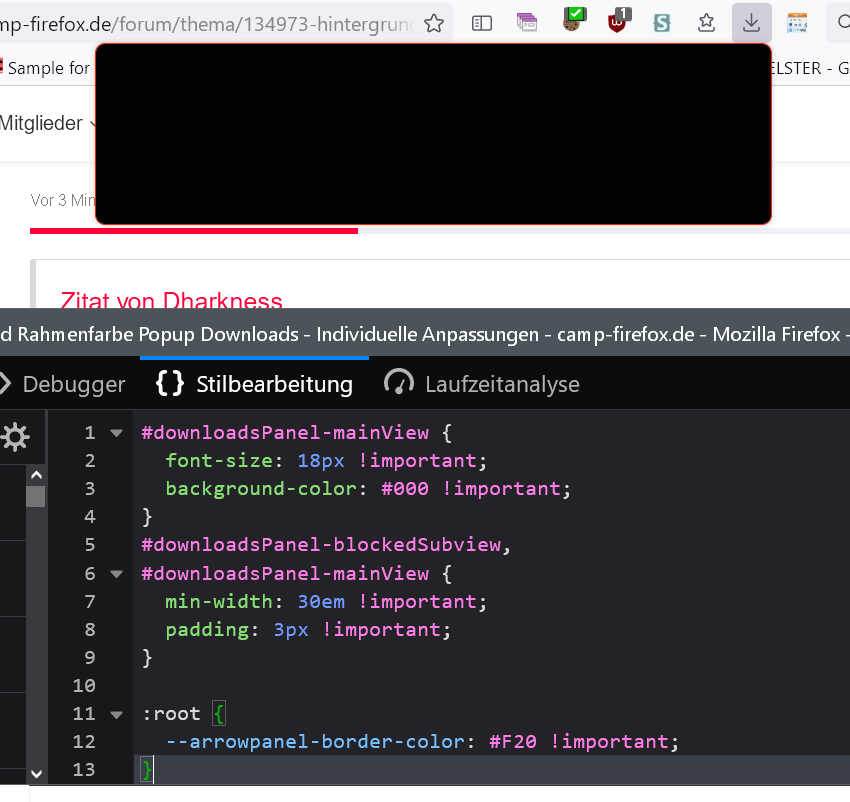Click the stylesheet list scroll-down arrow
850x802 pixels.
pyautogui.click(x=36, y=773)
